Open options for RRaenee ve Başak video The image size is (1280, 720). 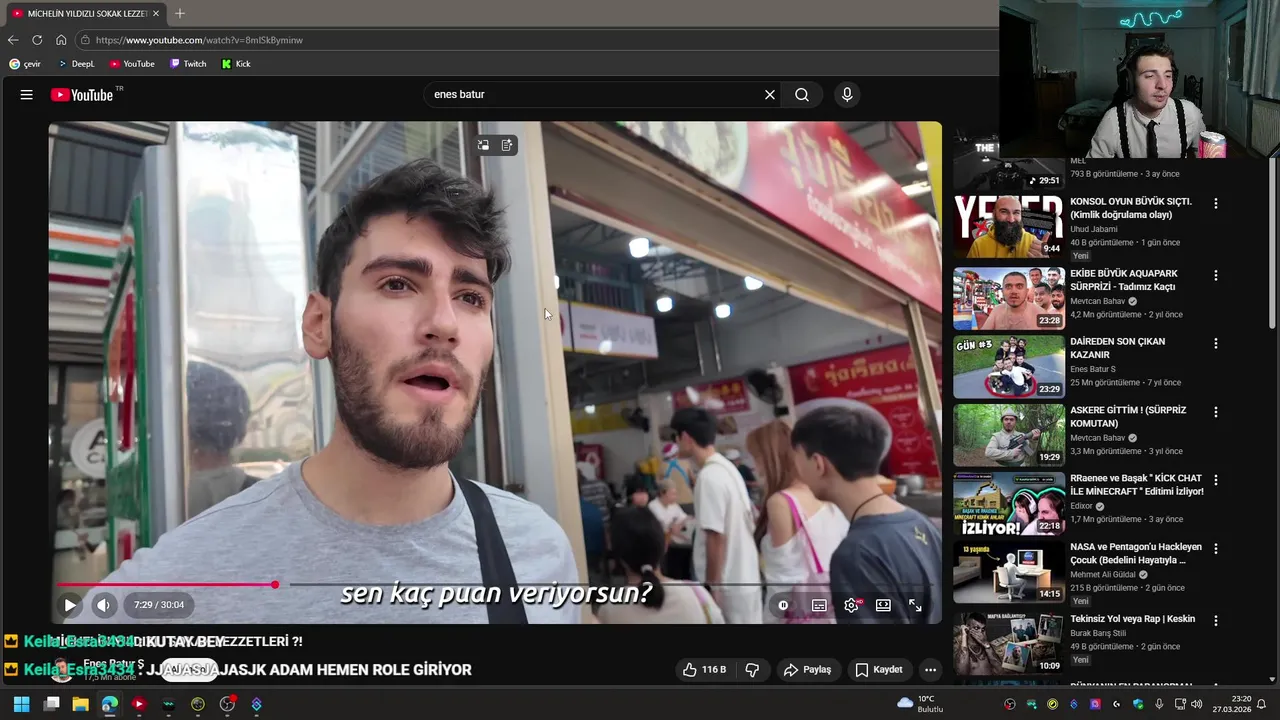click(1216, 480)
